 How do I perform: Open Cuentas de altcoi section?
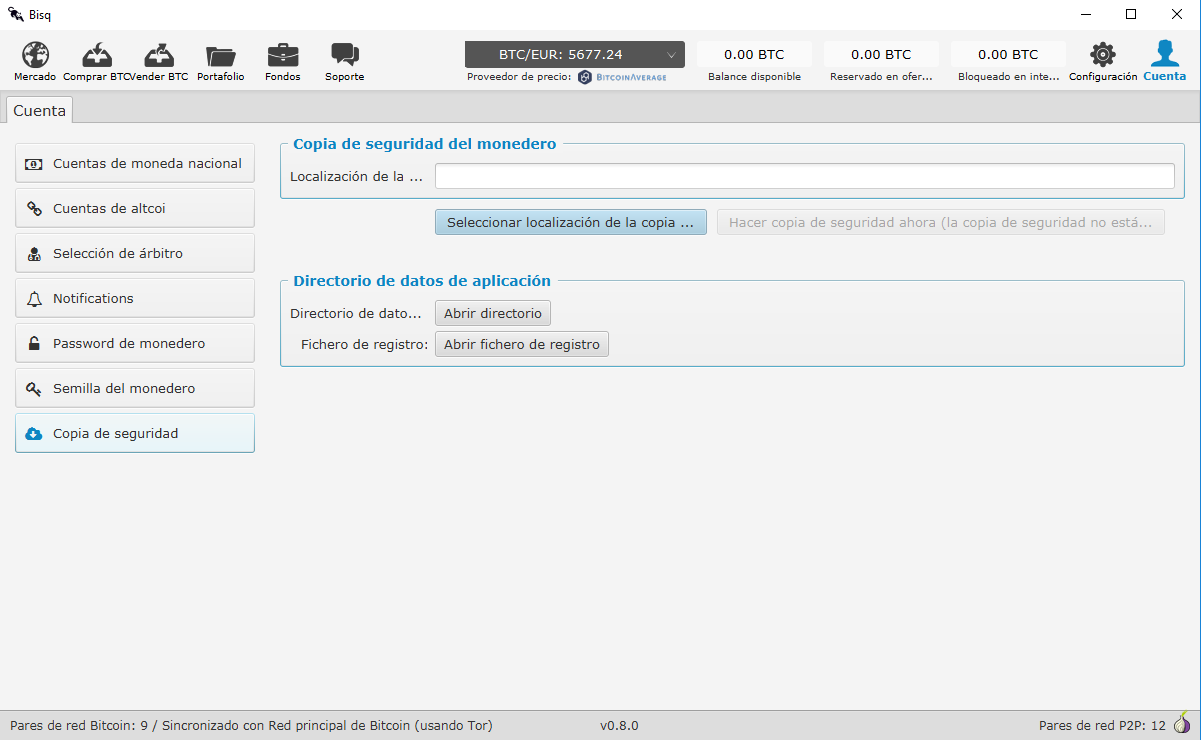[x=135, y=208]
